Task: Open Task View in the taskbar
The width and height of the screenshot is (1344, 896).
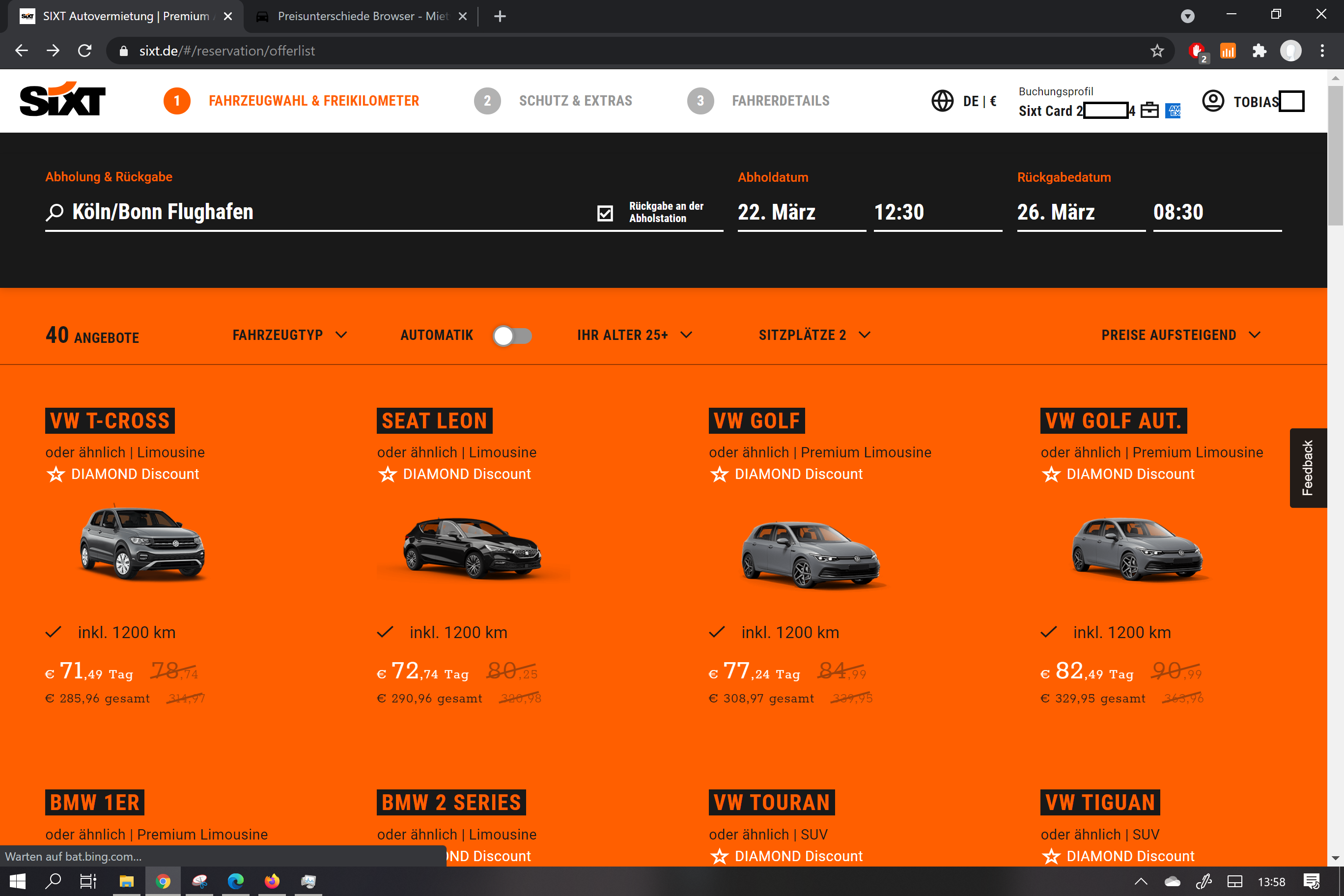Action: (x=88, y=881)
